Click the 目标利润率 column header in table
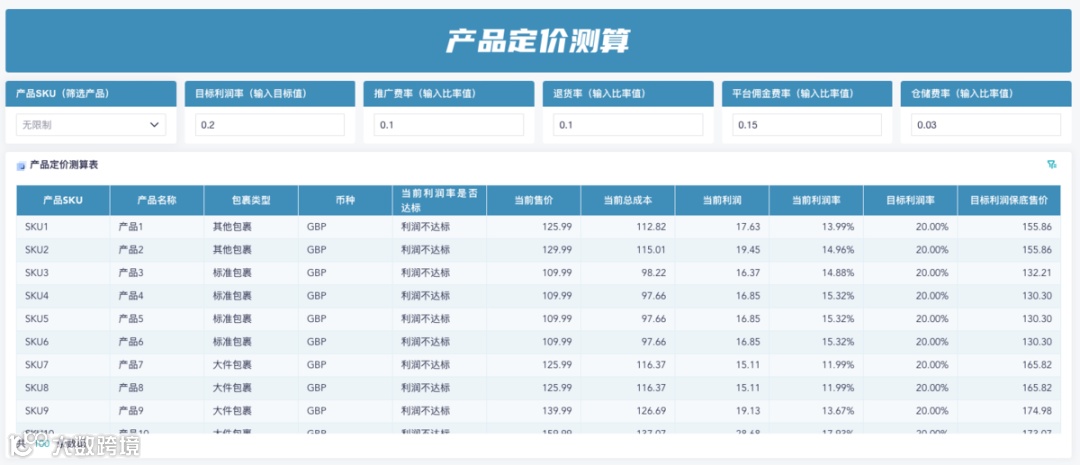 [911, 200]
